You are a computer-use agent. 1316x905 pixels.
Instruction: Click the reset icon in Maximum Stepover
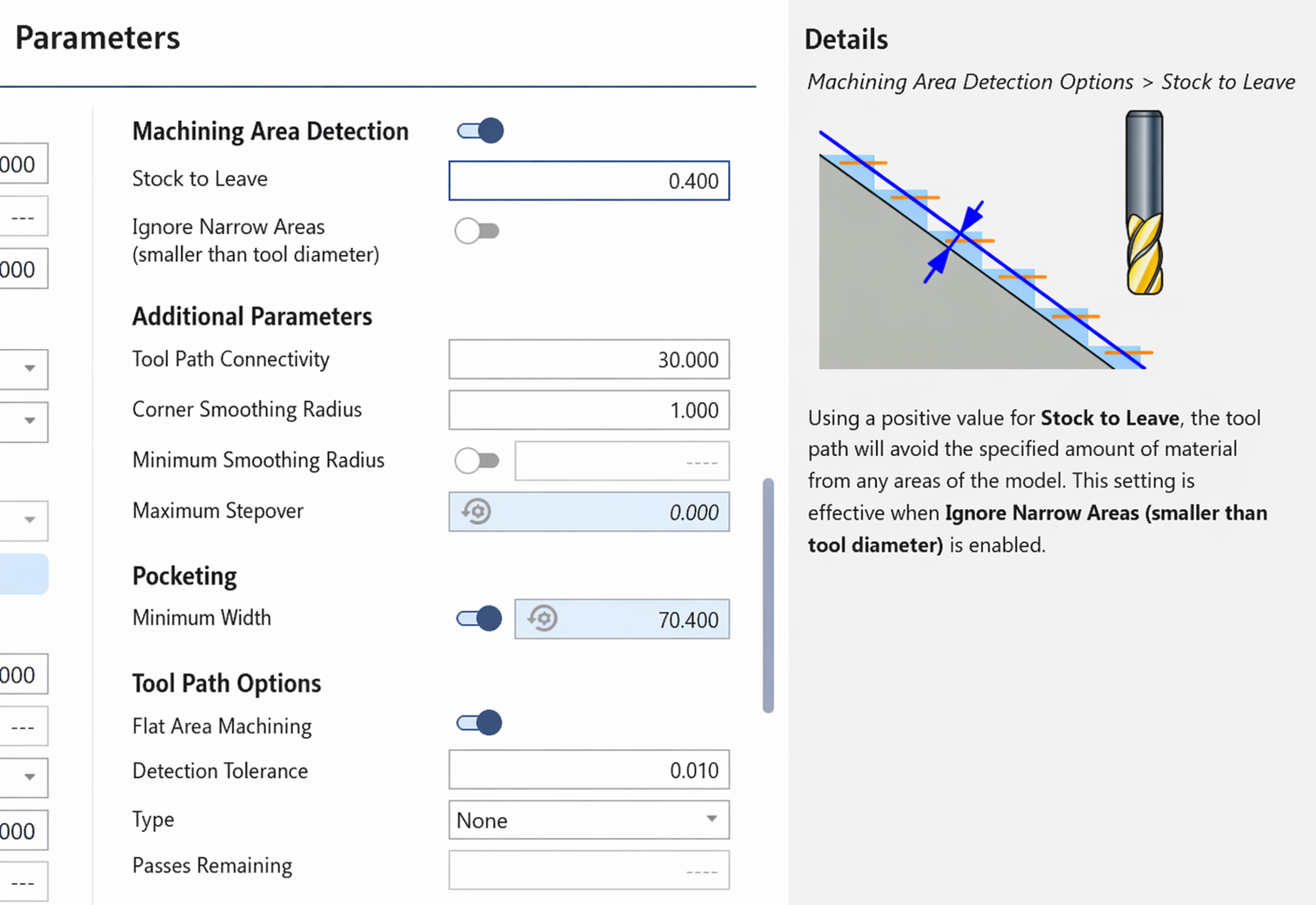click(477, 512)
